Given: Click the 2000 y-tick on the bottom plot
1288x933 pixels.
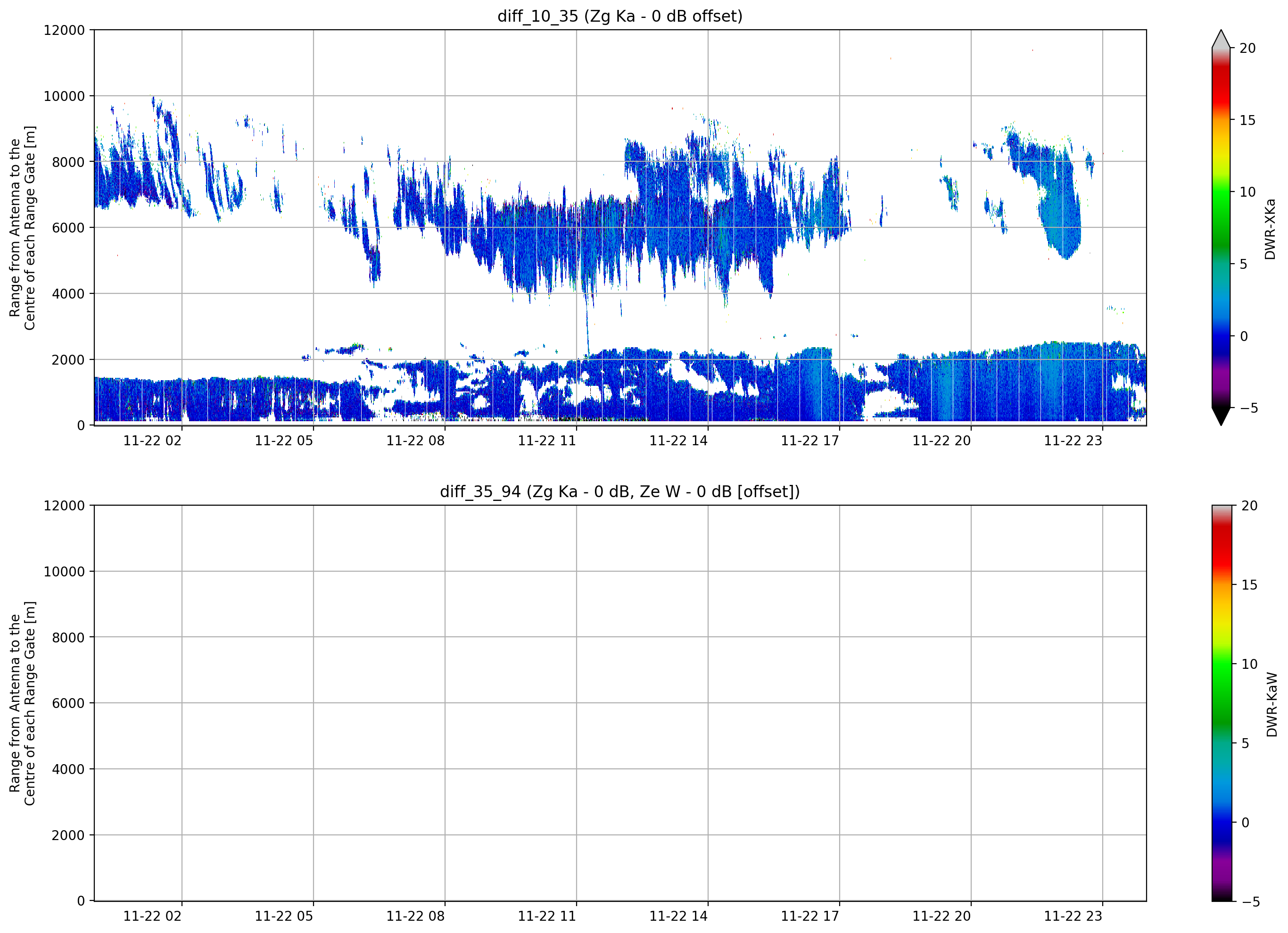Looking at the screenshot, I should [68, 835].
